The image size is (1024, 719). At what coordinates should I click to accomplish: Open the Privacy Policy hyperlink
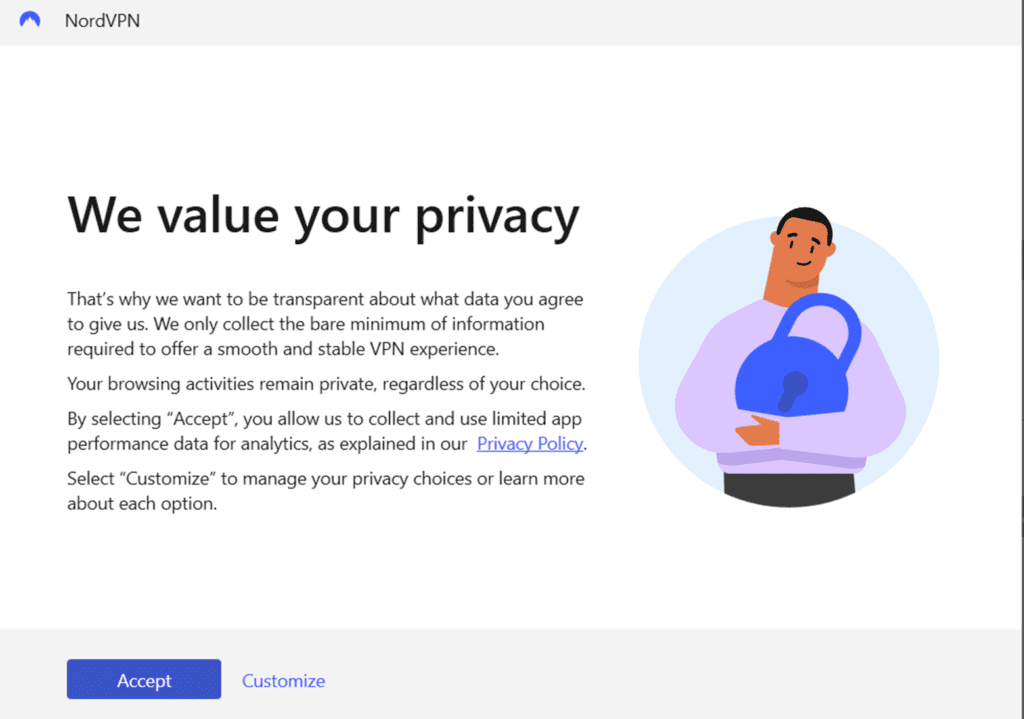pyautogui.click(x=530, y=444)
